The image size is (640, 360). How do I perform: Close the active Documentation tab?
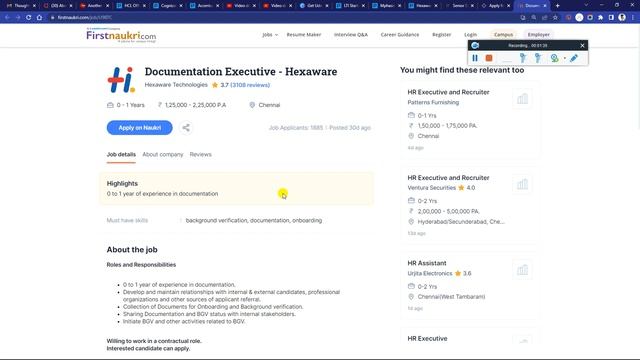[x=544, y=6]
